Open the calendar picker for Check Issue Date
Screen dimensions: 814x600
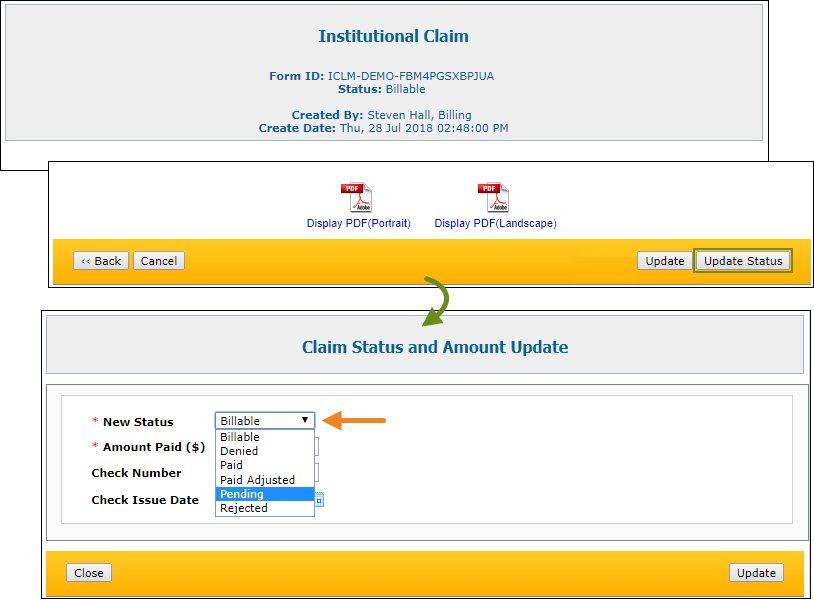click(x=318, y=499)
